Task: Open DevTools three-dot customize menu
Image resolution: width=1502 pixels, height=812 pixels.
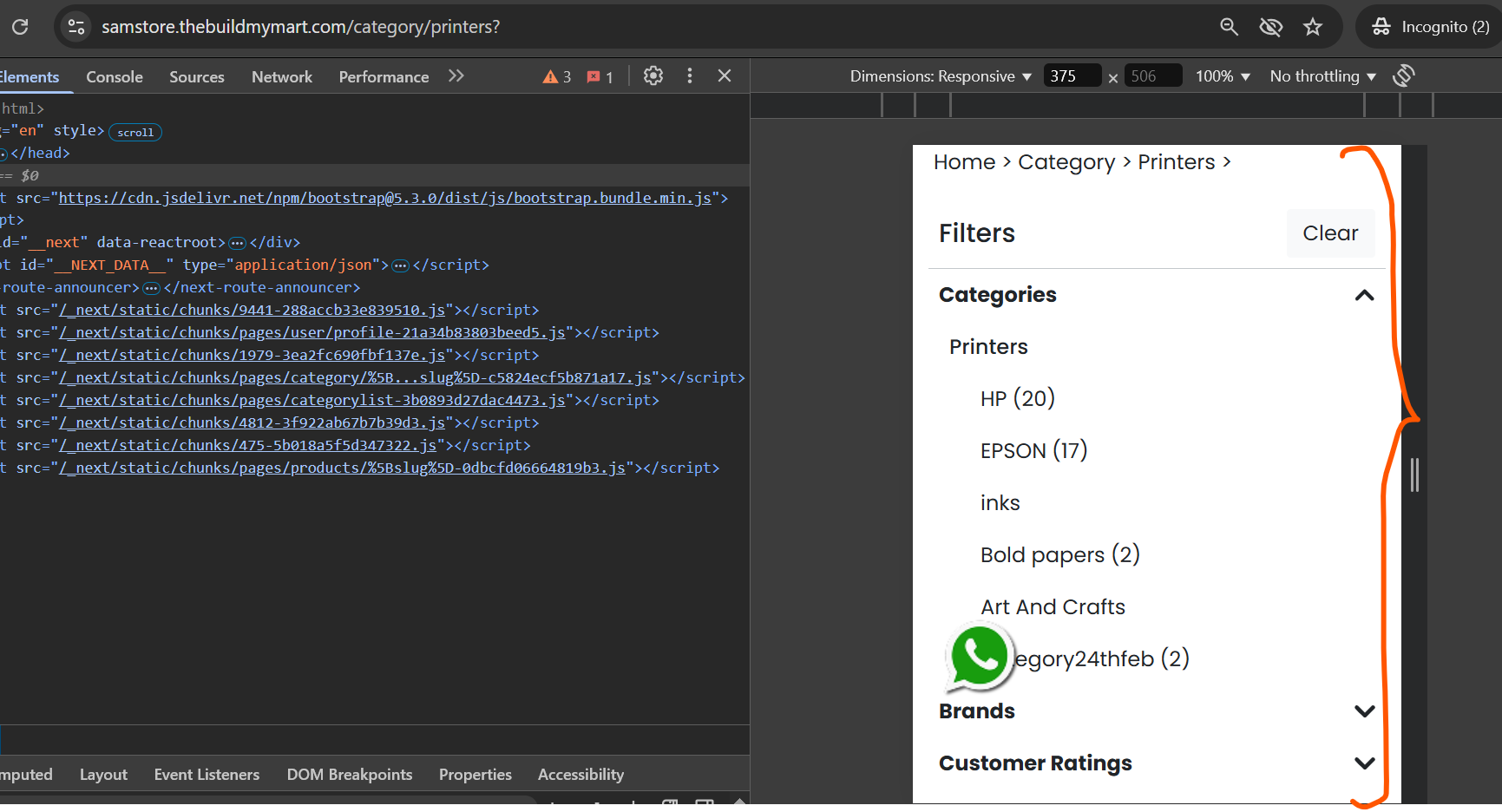Action: [690, 76]
